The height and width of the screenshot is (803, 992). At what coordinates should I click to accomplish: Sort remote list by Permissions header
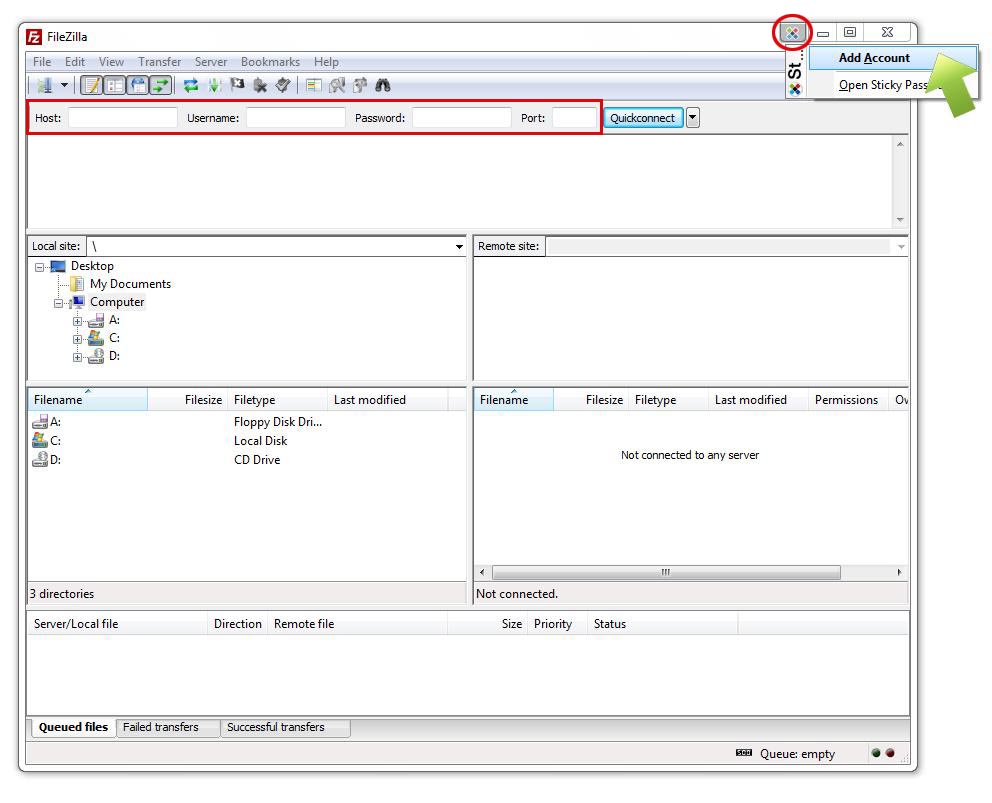click(x=848, y=400)
